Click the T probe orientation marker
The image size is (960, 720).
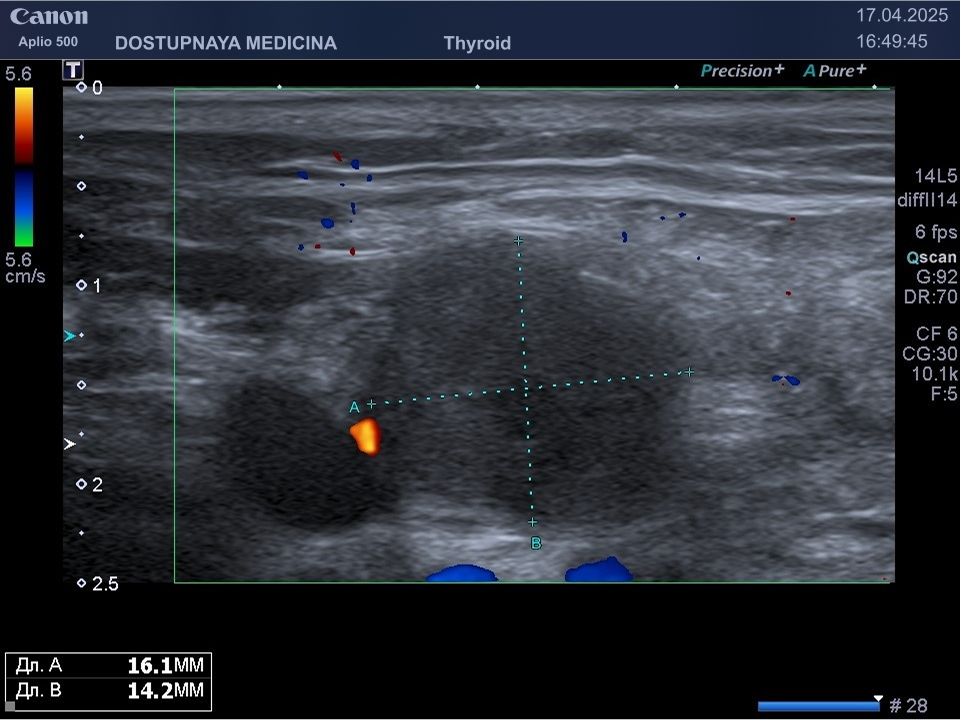tap(73, 69)
